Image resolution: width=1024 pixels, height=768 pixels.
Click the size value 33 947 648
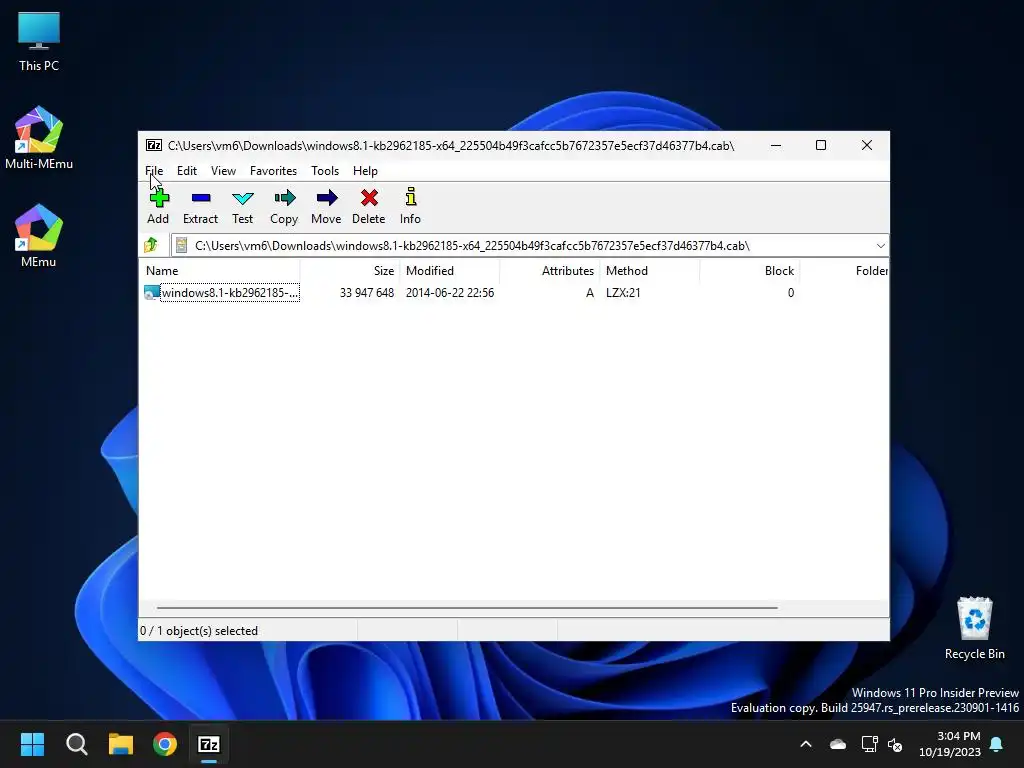(366, 293)
